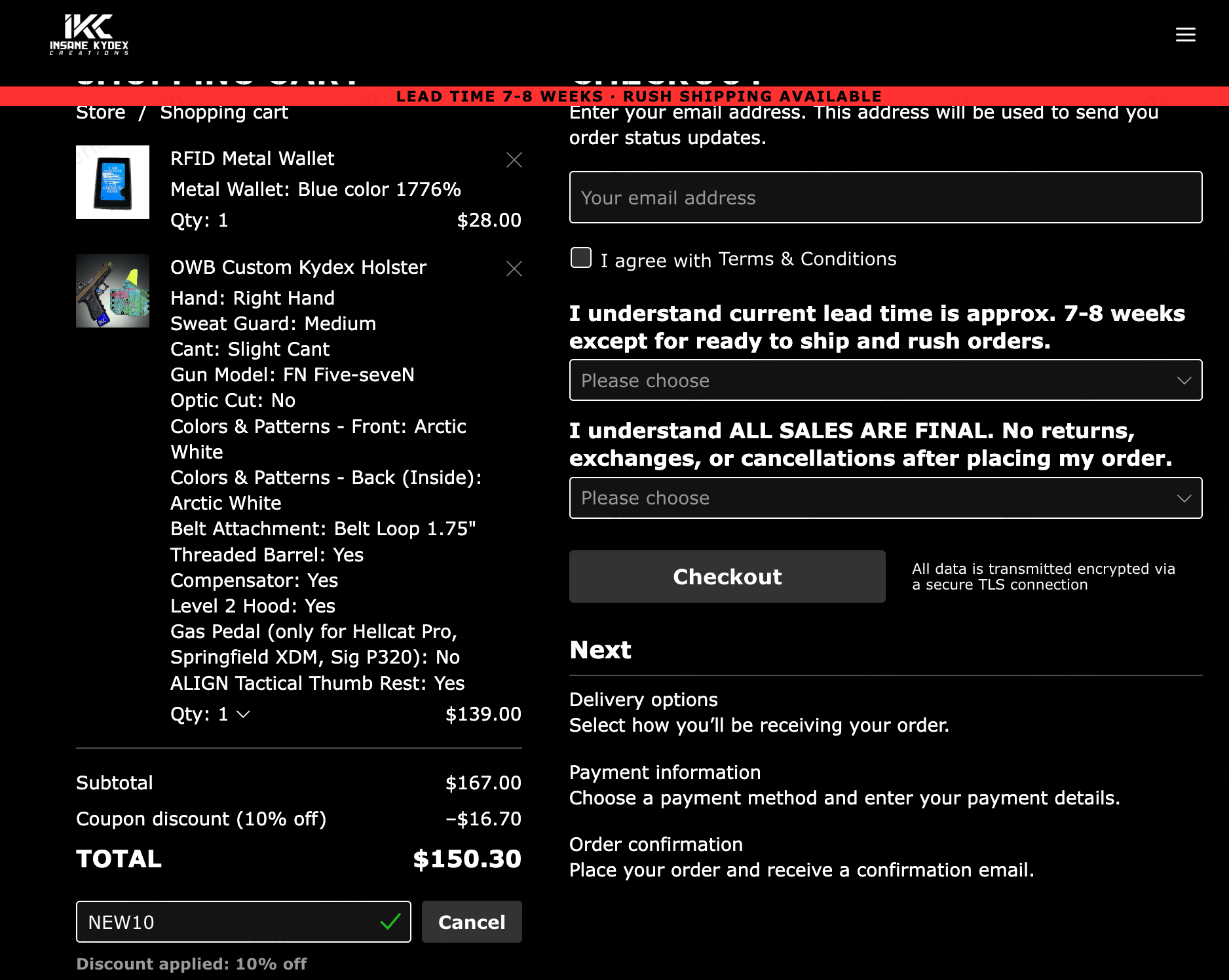The width and height of the screenshot is (1229, 980).
Task: Open the OWB Custom Kydex Holster title
Action: point(298,267)
